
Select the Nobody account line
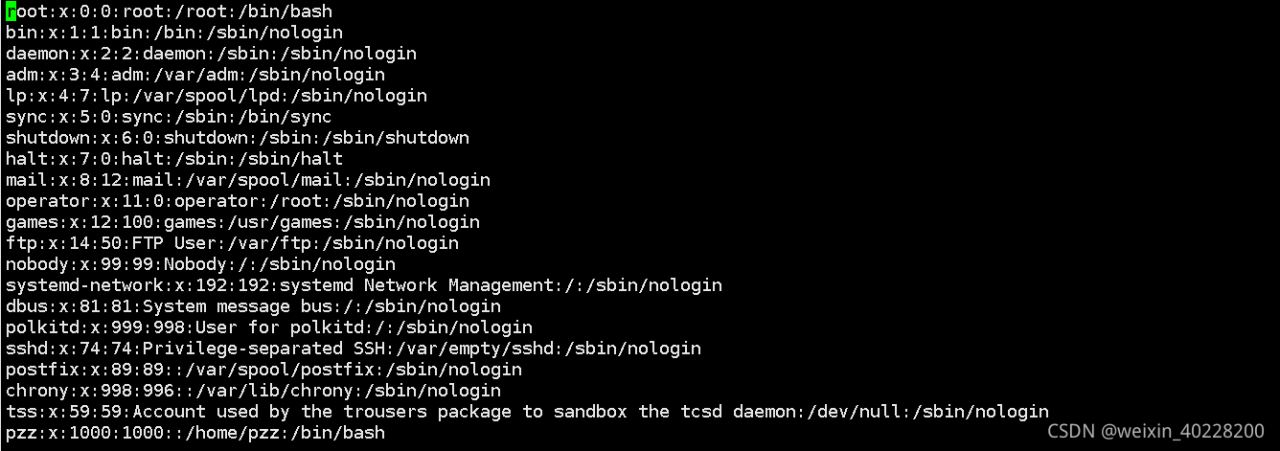tap(200, 265)
